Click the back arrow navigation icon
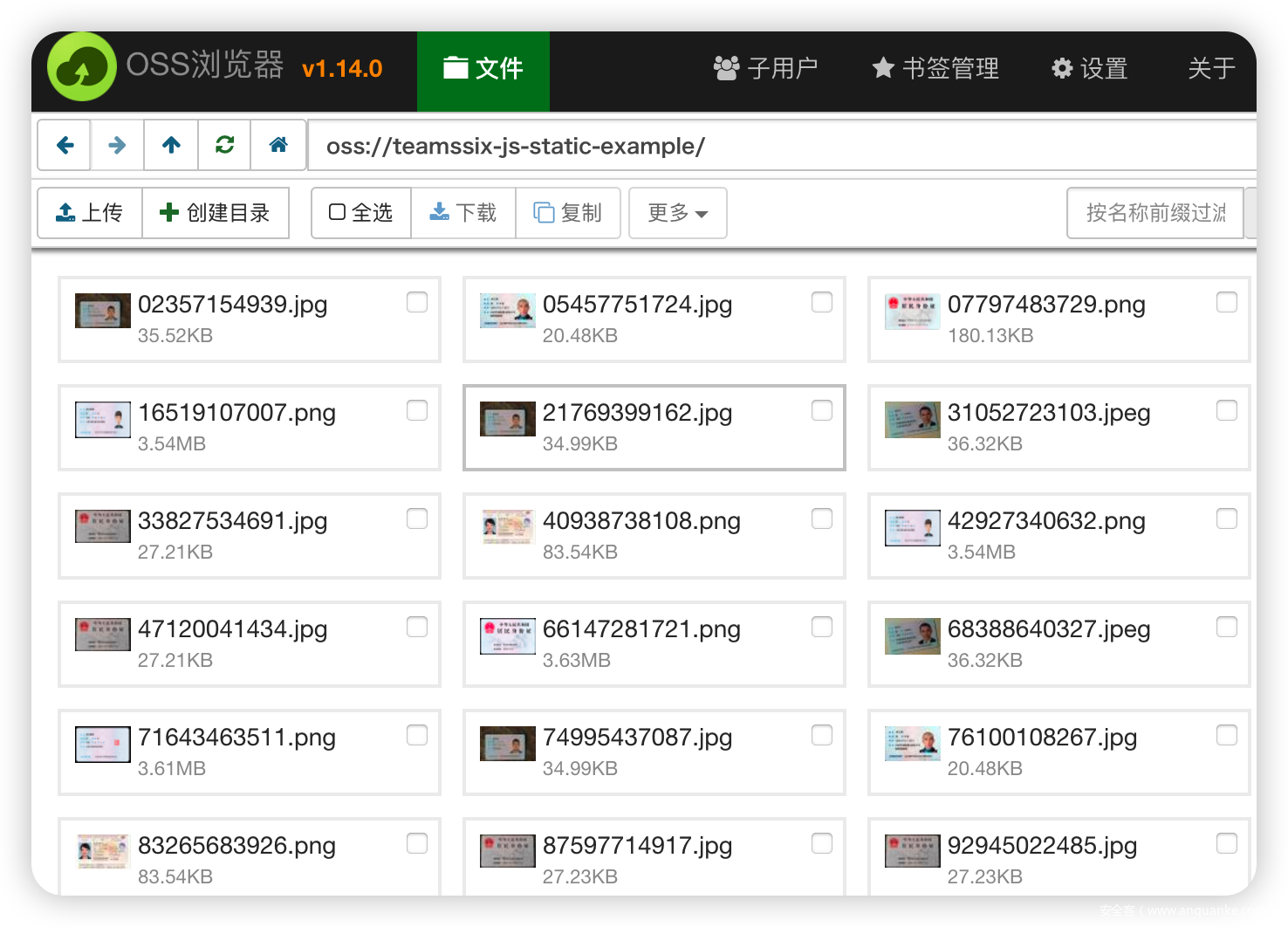1288x927 pixels. point(65,145)
